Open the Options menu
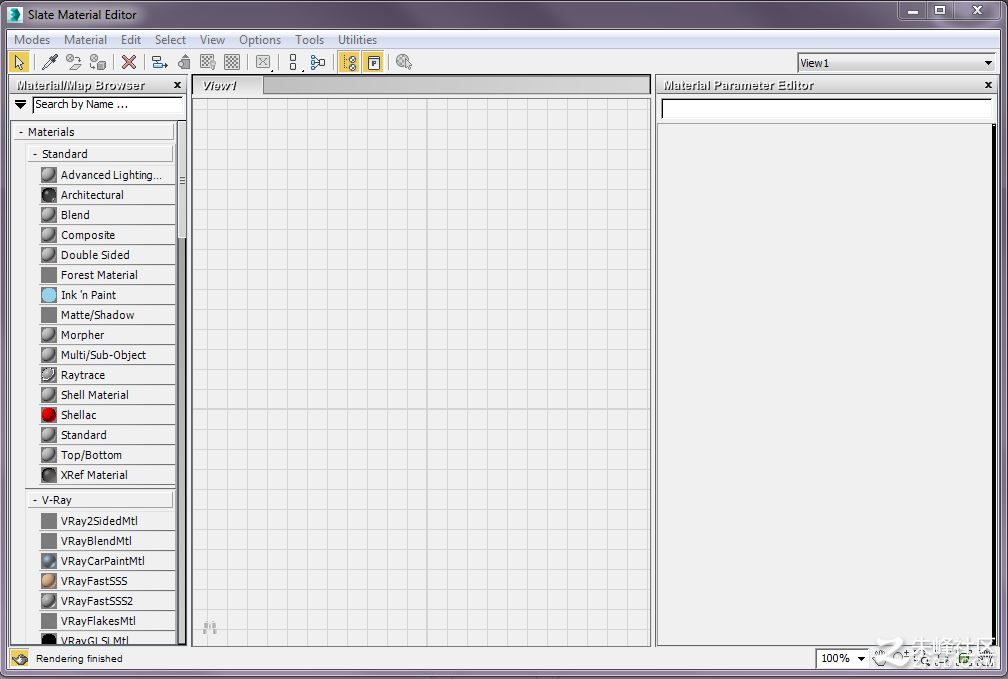The image size is (1008, 679). click(260, 40)
